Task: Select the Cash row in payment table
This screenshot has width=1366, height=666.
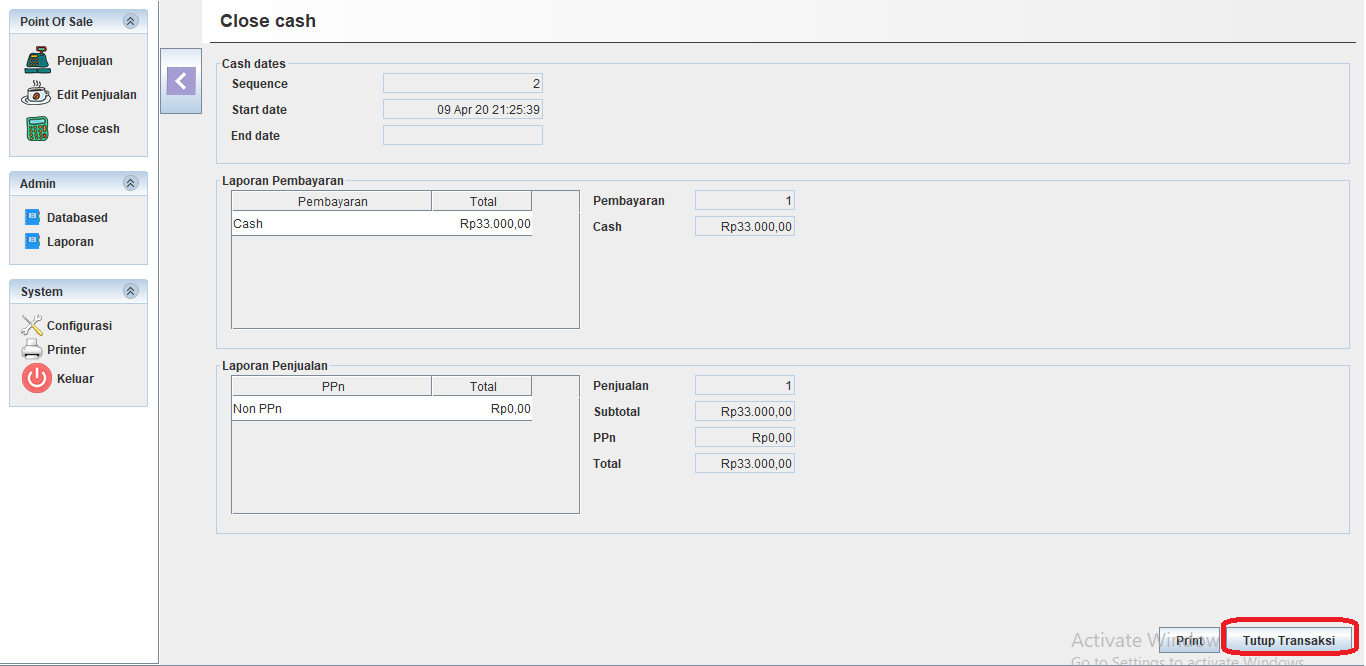Action: [381, 224]
